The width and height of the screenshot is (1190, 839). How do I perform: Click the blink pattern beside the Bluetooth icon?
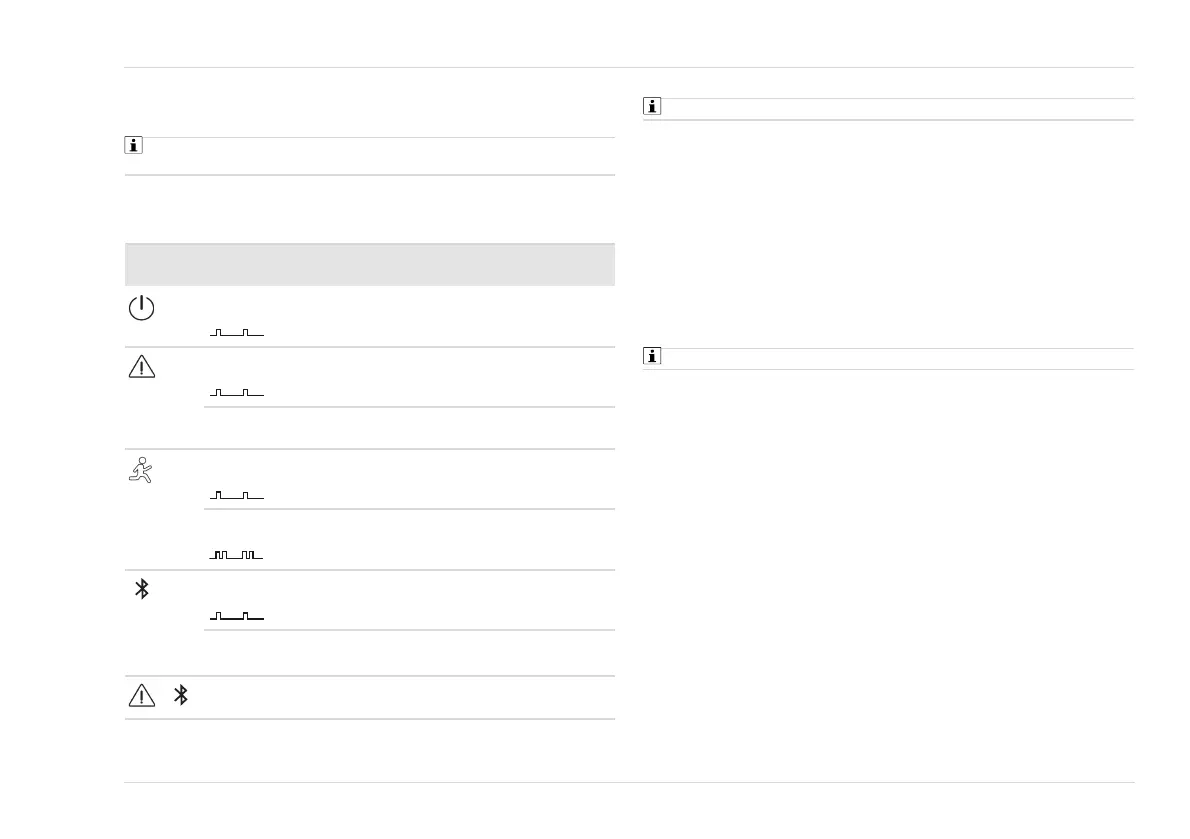point(237,616)
